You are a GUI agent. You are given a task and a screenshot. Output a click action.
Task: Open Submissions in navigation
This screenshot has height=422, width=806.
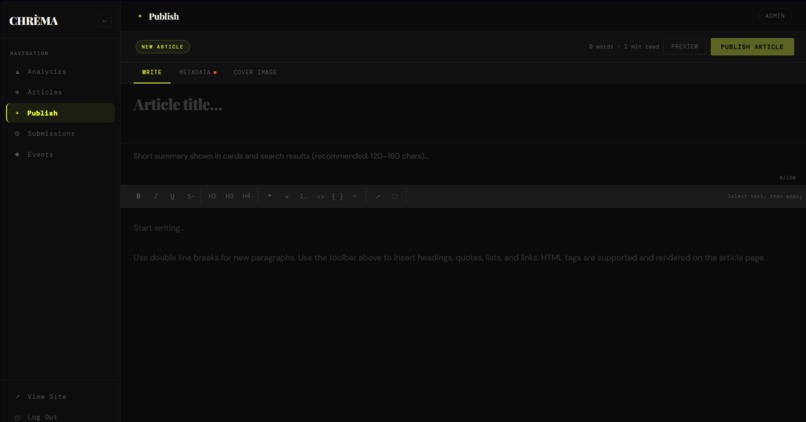60,134
